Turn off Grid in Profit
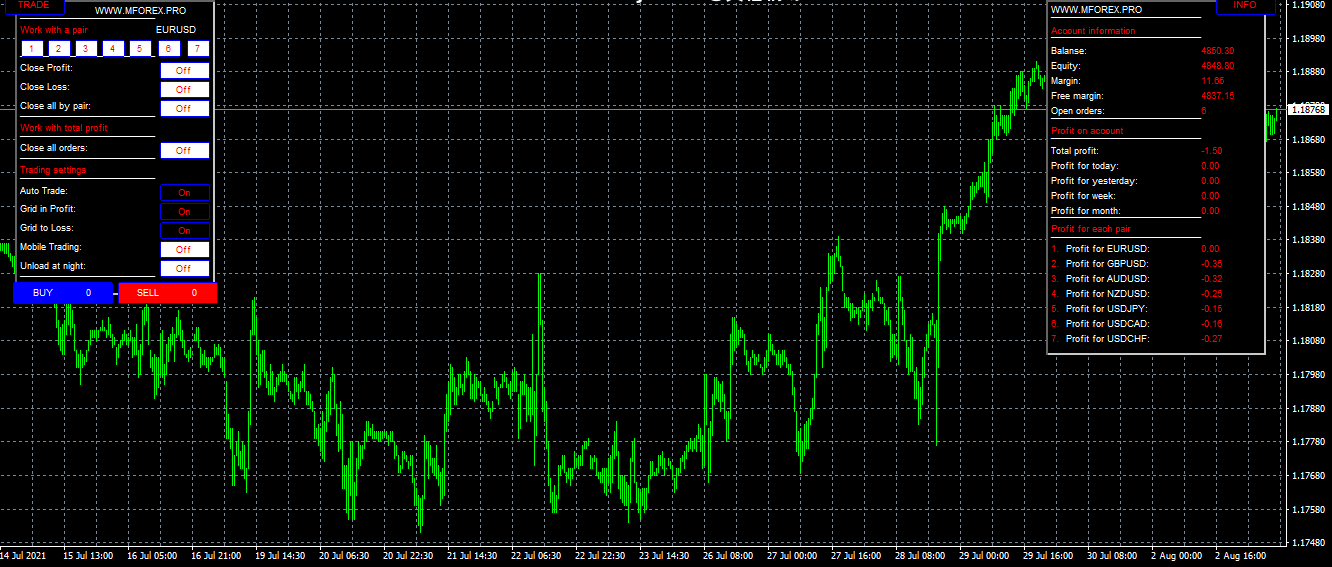The height and width of the screenshot is (567, 1332). pos(184,212)
